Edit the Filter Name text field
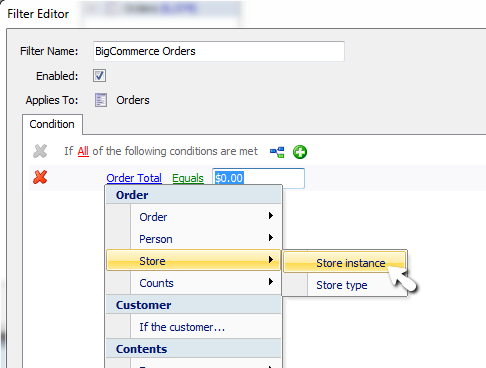Viewport: 486px width, 368px height. coord(219,51)
